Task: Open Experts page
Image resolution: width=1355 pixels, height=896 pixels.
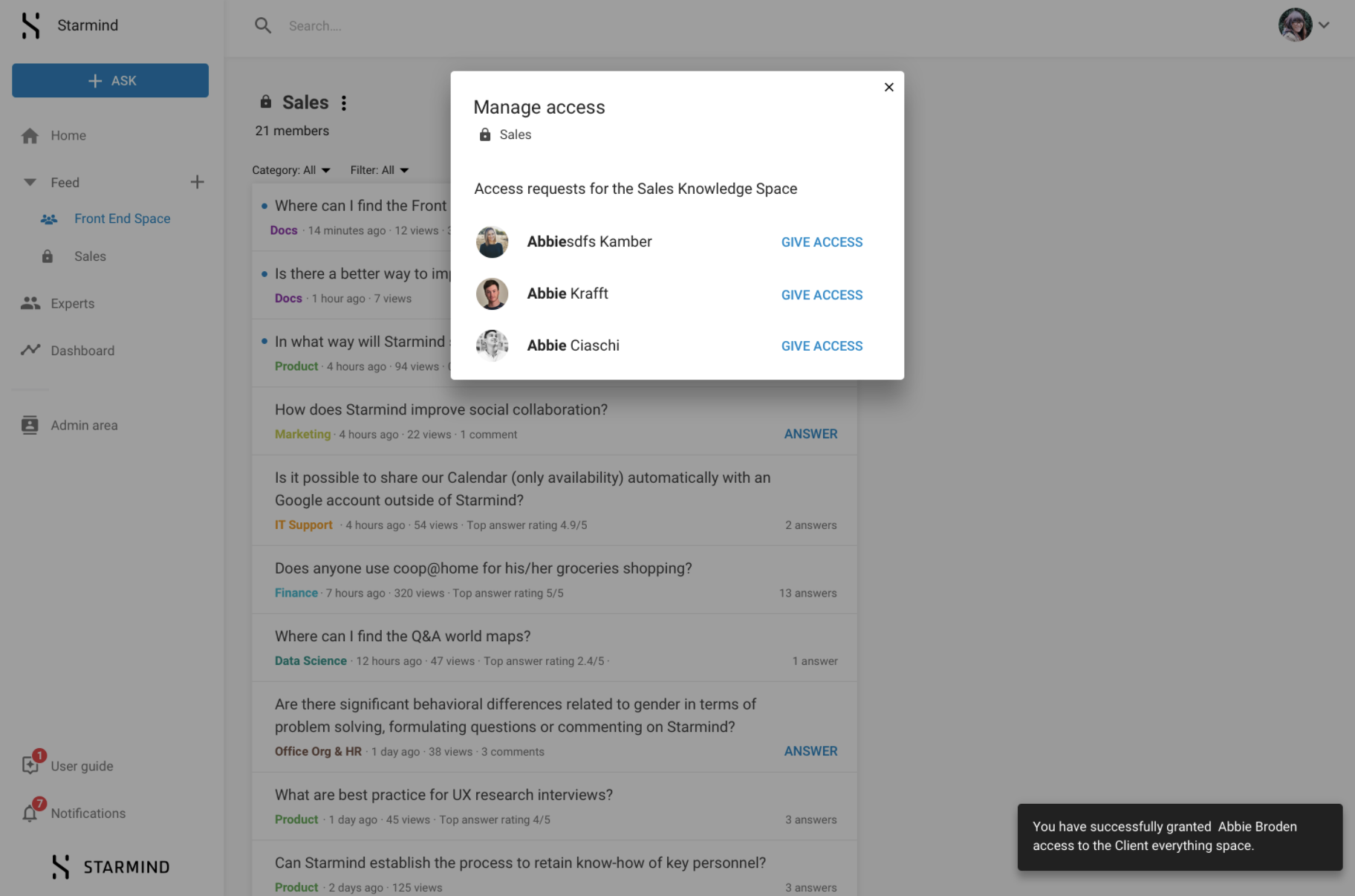Action: tap(73, 303)
